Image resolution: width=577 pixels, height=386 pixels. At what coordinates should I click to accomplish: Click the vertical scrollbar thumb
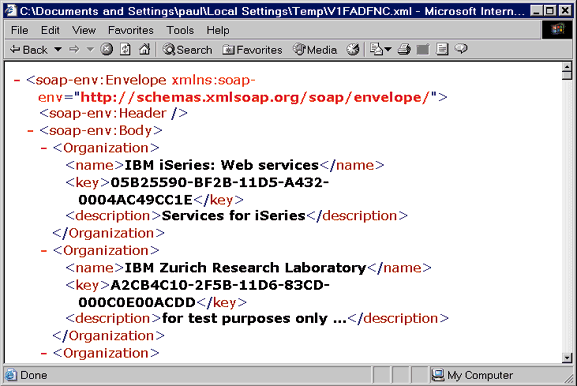click(x=567, y=75)
